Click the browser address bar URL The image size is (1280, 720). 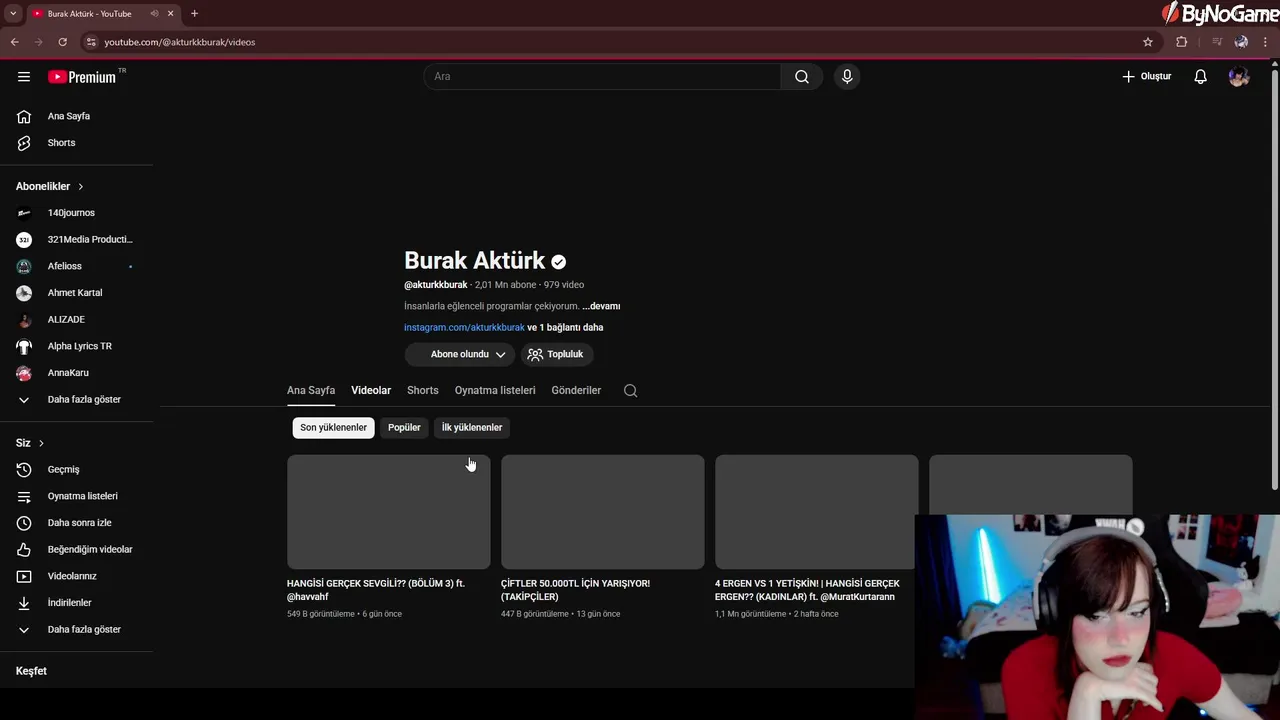[x=180, y=42]
